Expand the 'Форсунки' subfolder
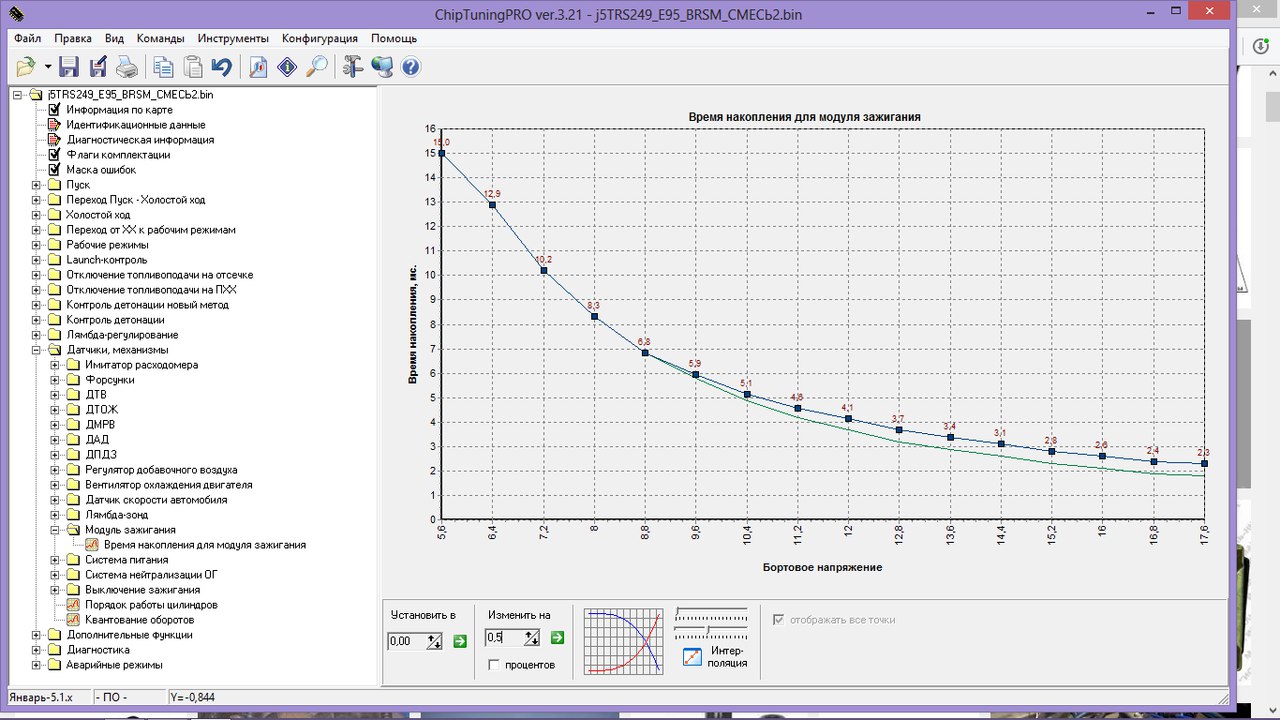 coord(56,380)
